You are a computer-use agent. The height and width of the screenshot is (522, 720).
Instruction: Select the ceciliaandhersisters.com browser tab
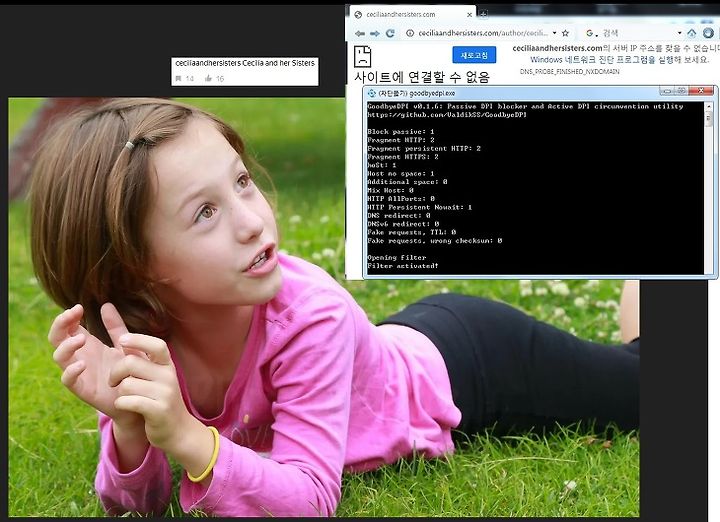click(413, 15)
